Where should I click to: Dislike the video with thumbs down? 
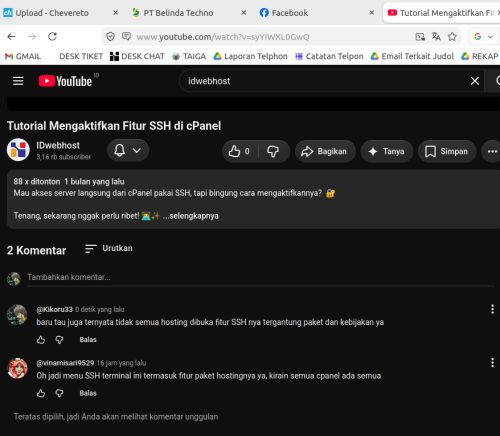273,151
